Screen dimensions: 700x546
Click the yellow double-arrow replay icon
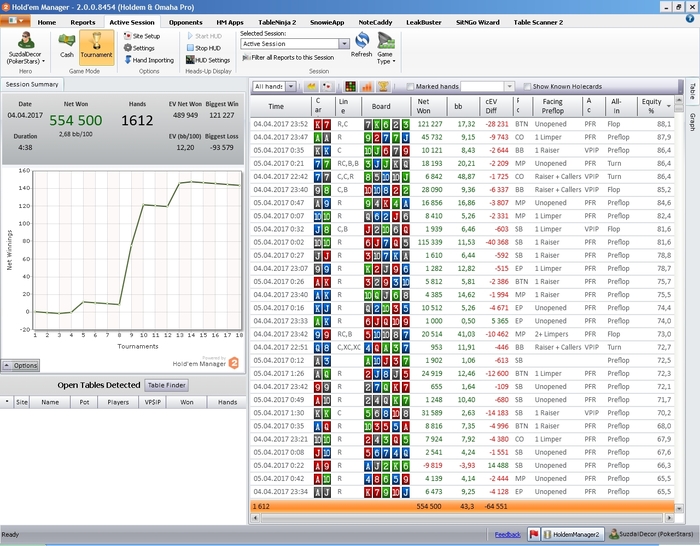[311, 86]
